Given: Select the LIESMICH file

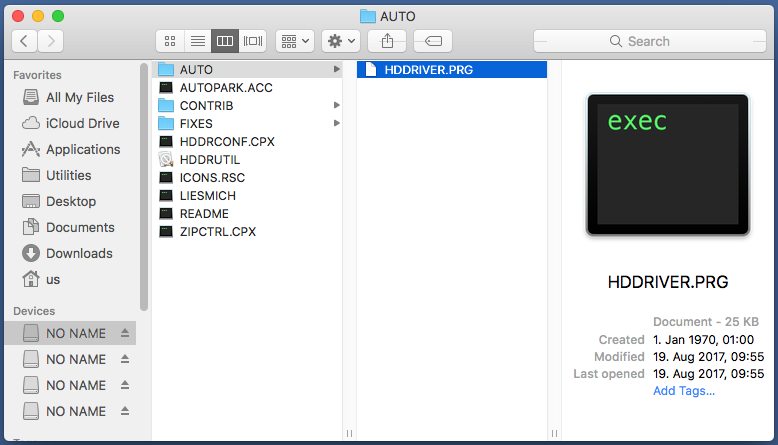Looking at the screenshot, I should coord(248,195).
